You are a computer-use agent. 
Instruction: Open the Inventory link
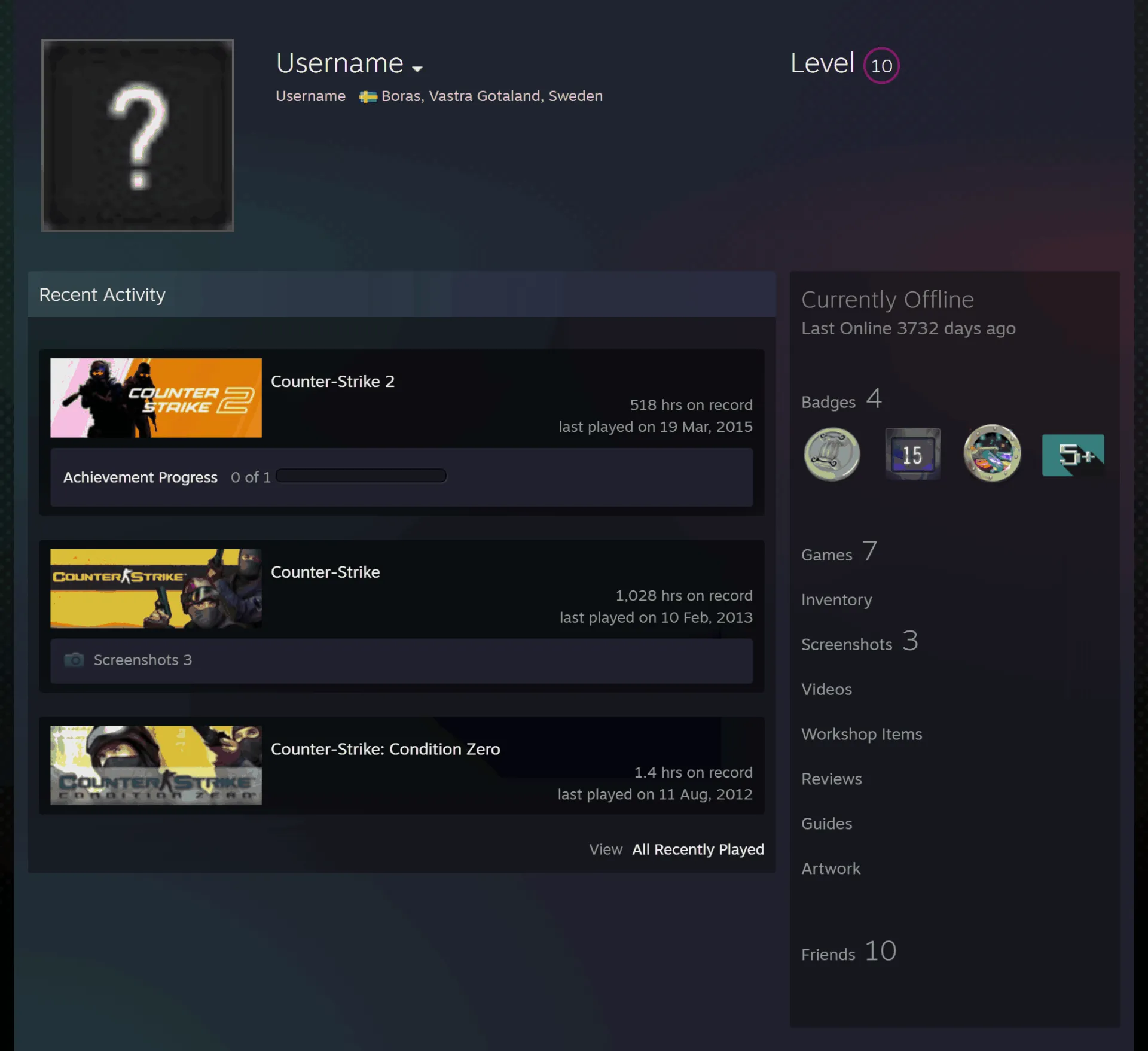[836, 599]
